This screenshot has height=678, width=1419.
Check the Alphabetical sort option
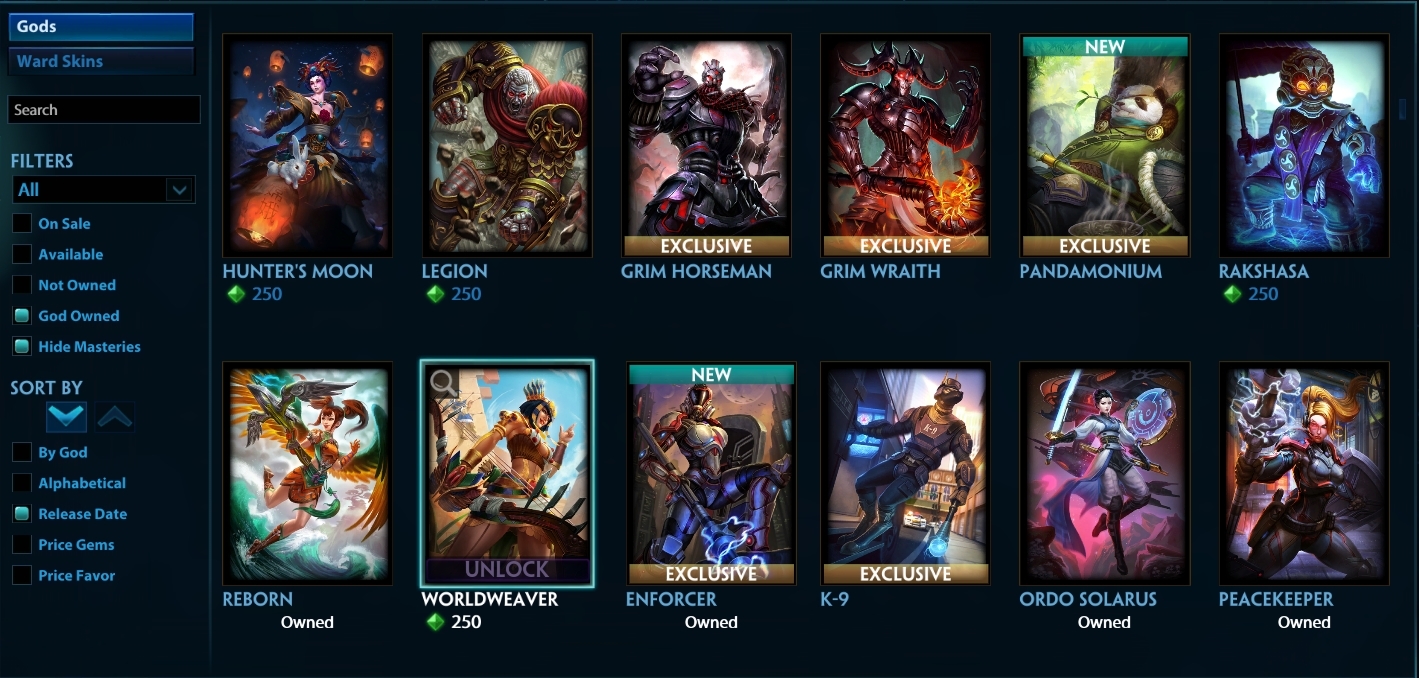point(21,483)
